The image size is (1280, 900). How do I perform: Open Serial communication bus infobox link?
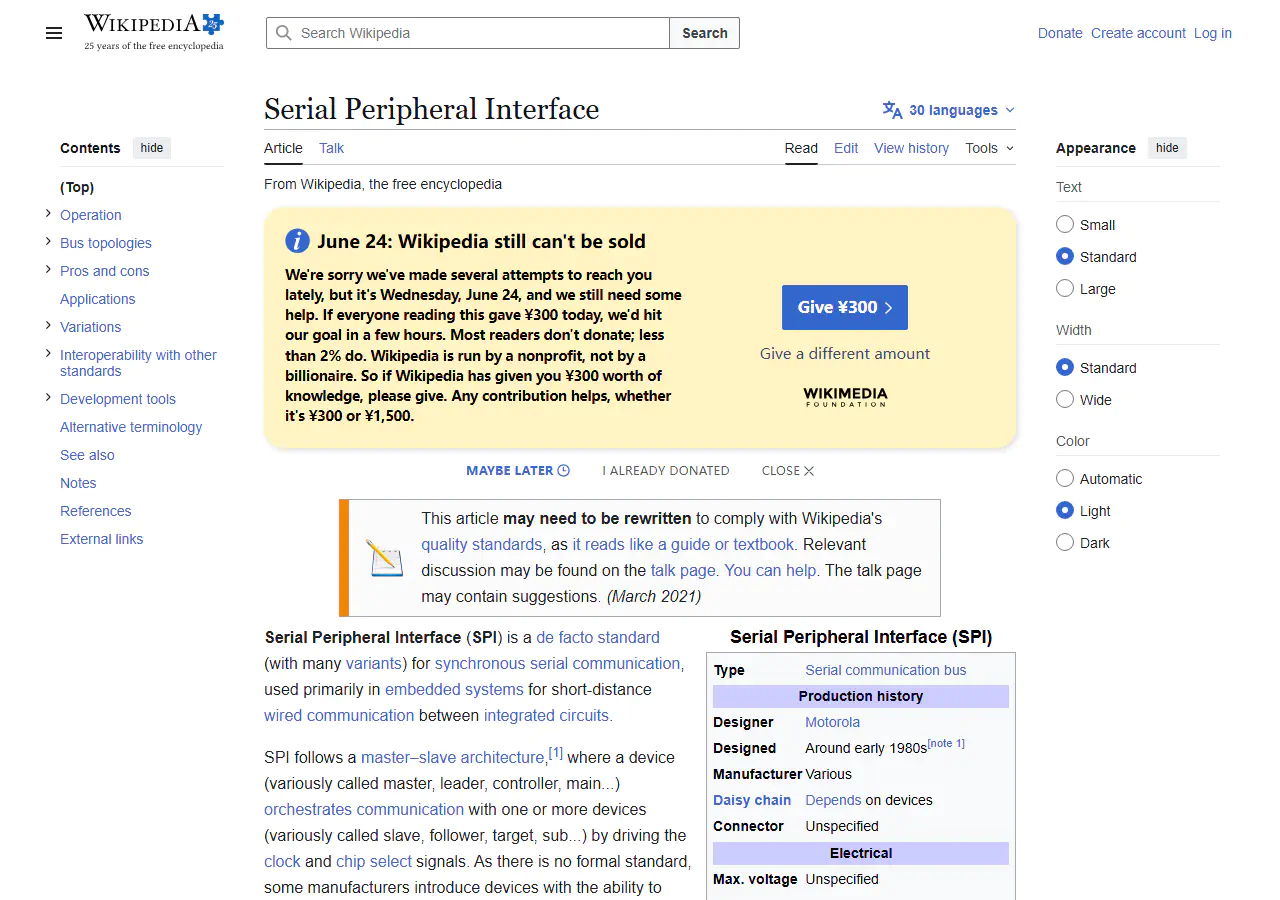tap(886, 670)
